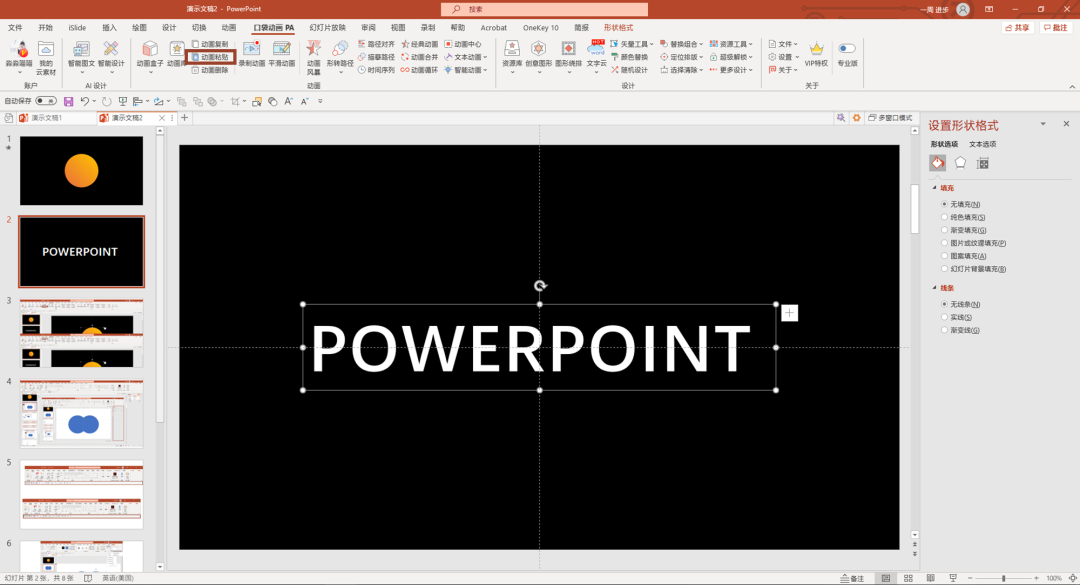This screenshot has height=585, width=1080.
Task: Click 动画中心 animation center
Action: pos(463,44)
